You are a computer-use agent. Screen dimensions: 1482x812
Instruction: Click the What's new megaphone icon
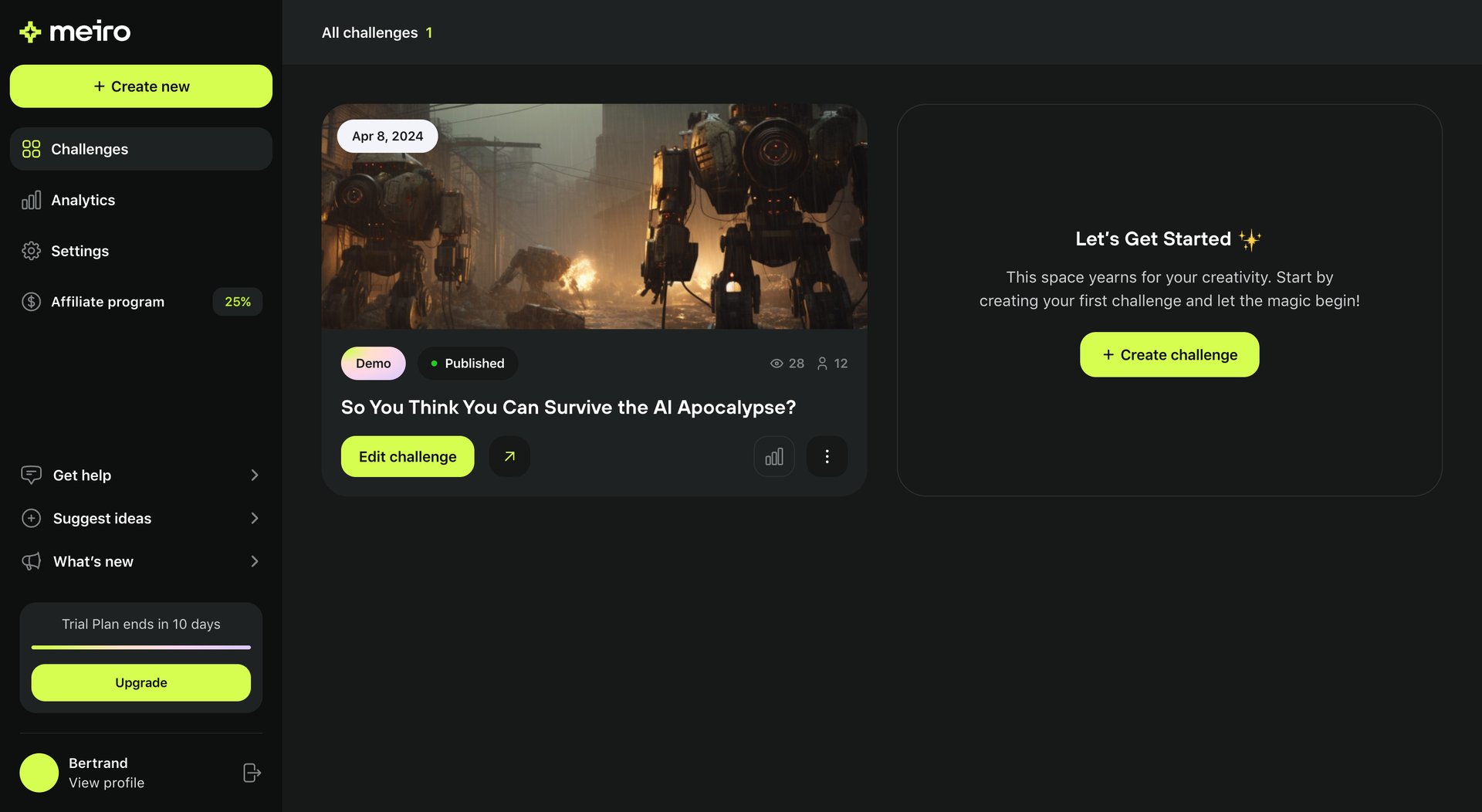[x=31, y=561]
